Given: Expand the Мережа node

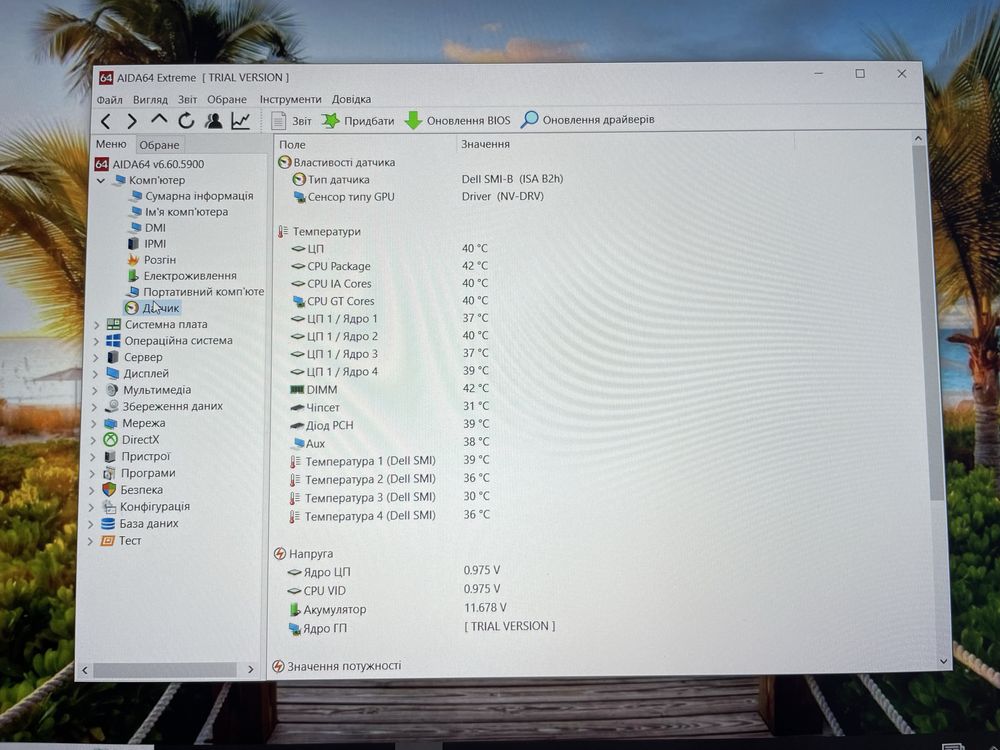Looking at the screenshot, I should [94, 423].
